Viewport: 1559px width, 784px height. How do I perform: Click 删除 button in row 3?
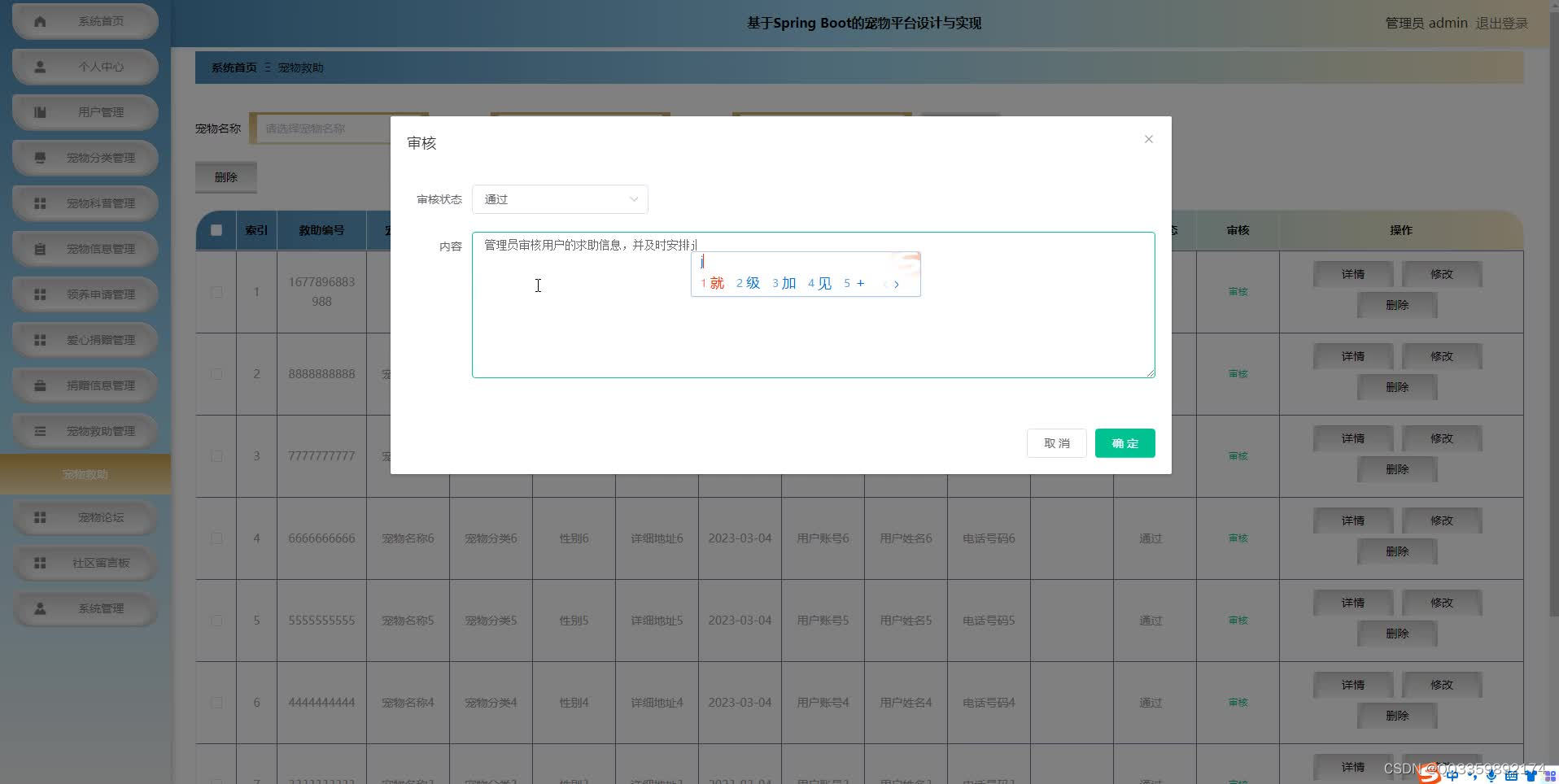tap(1397, 469)
